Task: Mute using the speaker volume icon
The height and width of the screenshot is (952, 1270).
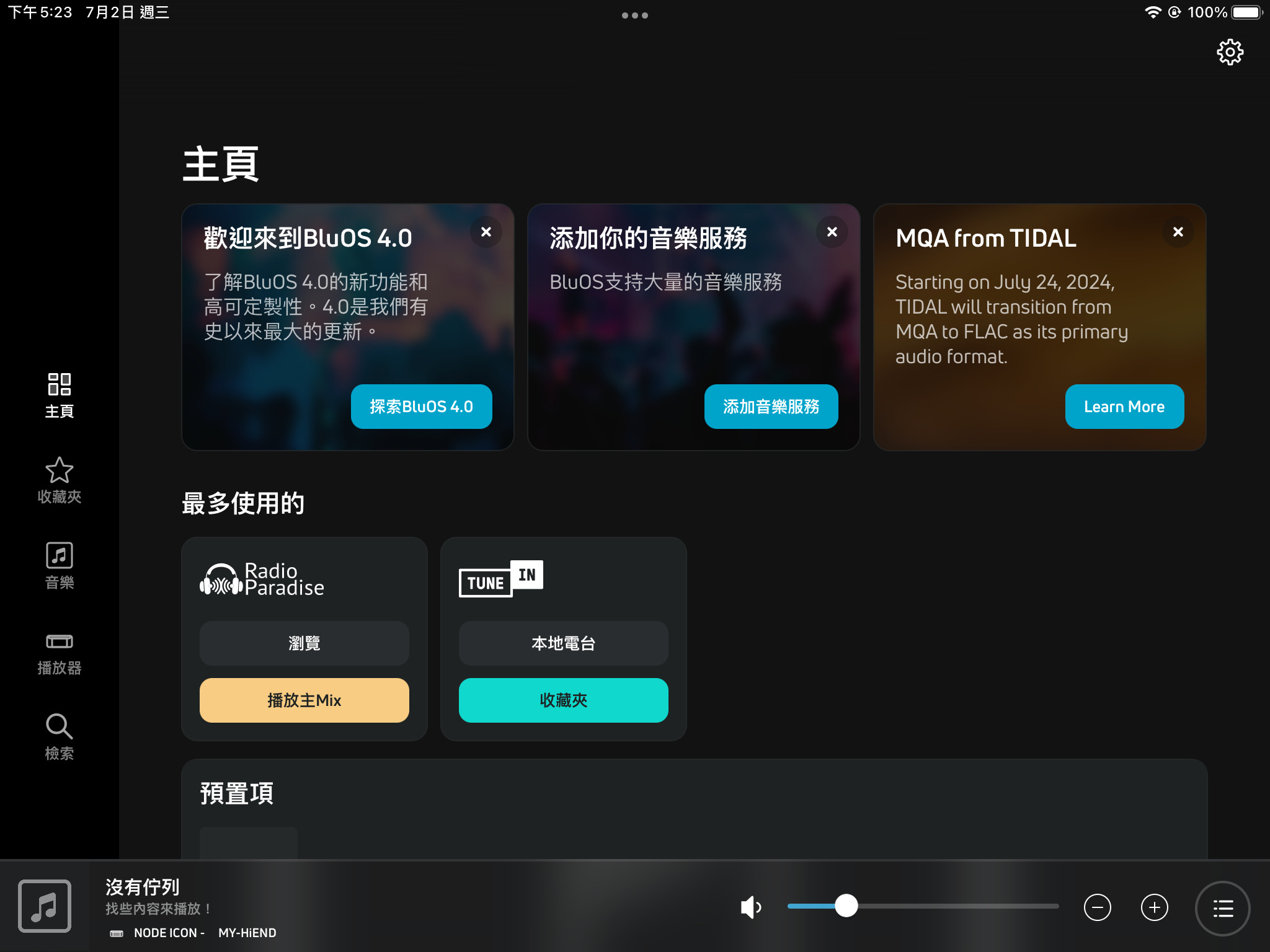Action: [751, 907]
